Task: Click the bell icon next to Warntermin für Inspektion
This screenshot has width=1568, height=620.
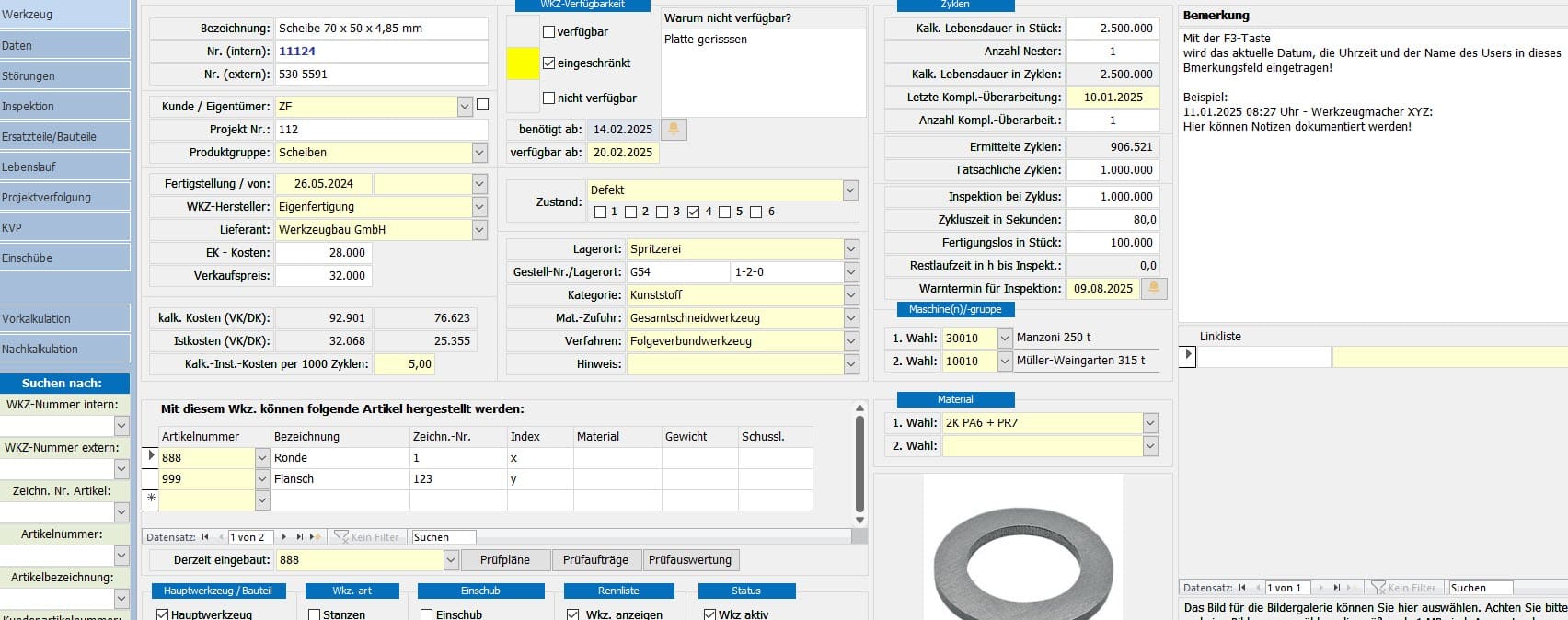Action: (1154, 289)
